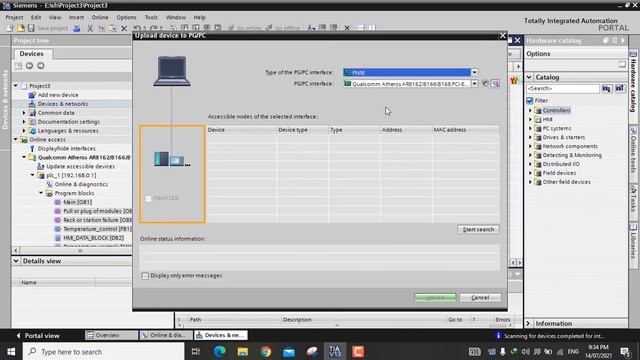Expand the Information section
Image resolution: width=640 pixels, height=360 pixels.
pos(529,323)
